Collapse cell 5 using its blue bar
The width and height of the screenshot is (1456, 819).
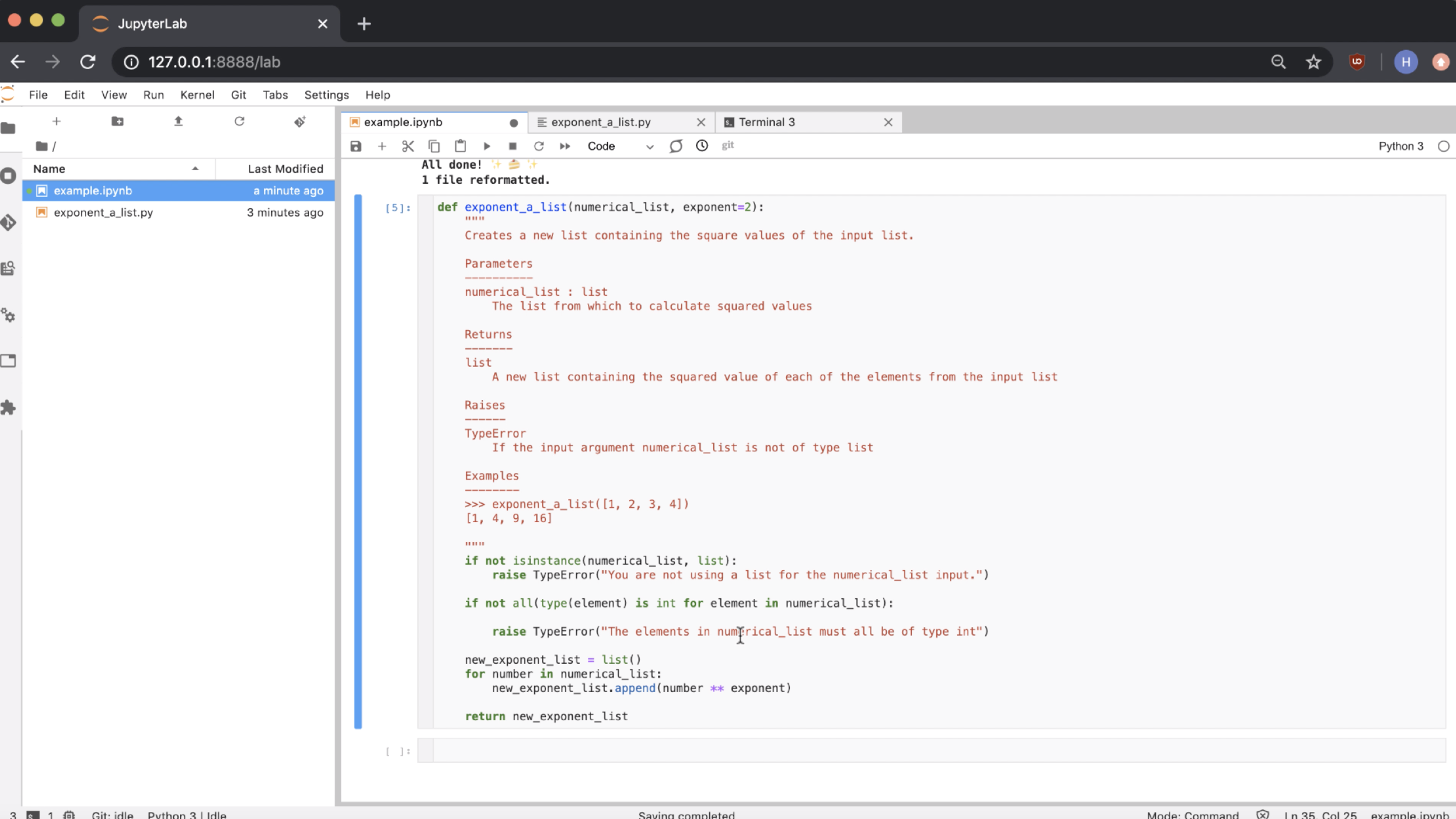pyautogui.click(x=358, y=461)
